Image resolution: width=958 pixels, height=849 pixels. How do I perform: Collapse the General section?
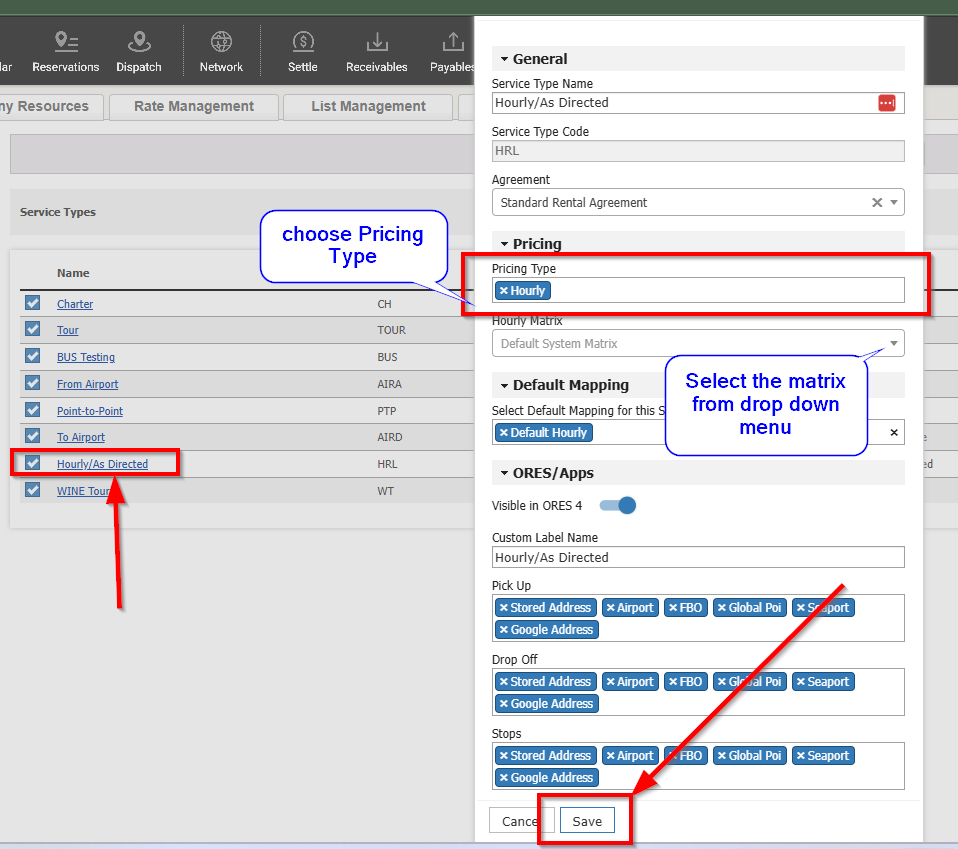tap(505, 59)
